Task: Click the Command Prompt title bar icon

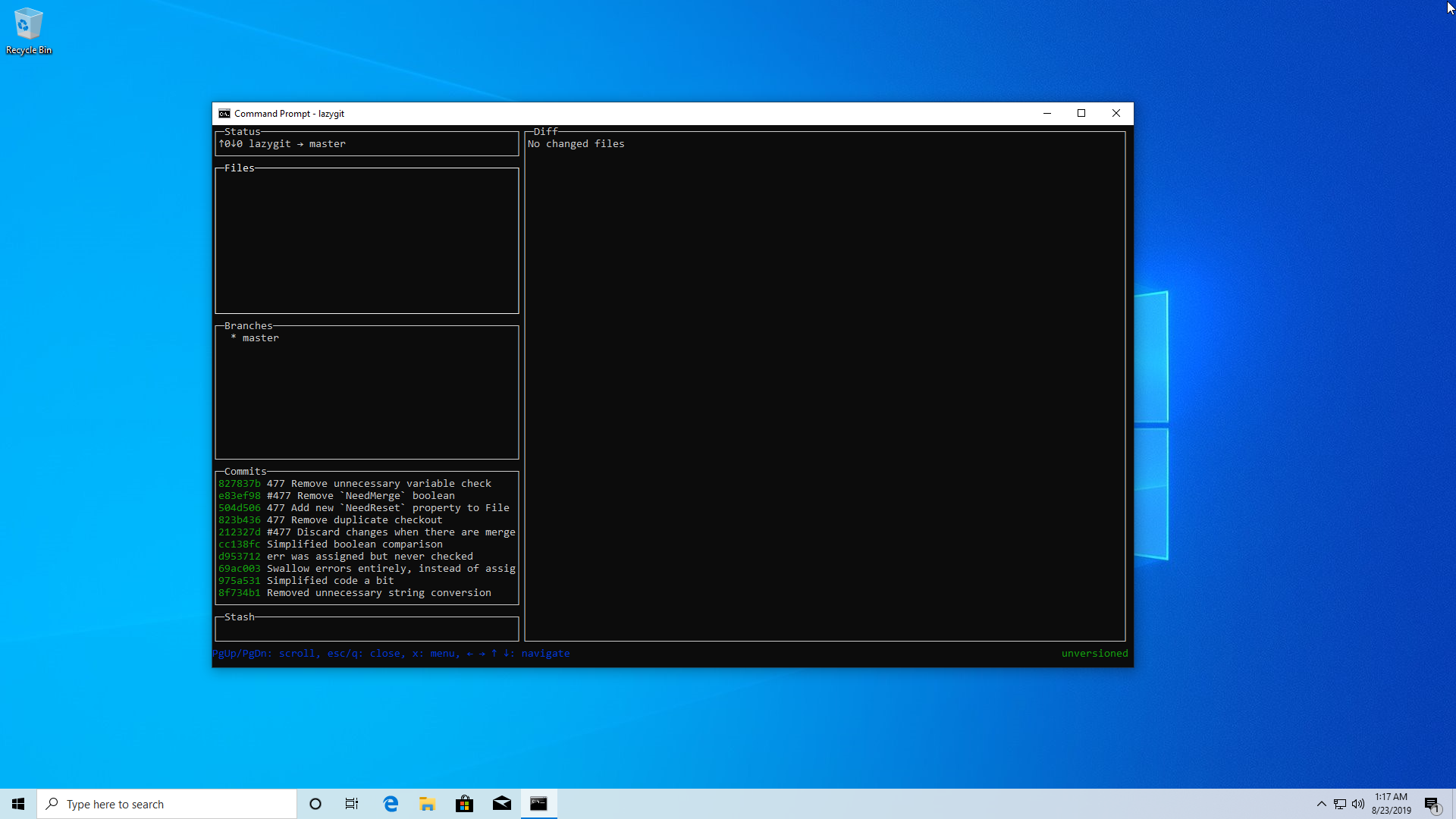Action: coord(224,114)
